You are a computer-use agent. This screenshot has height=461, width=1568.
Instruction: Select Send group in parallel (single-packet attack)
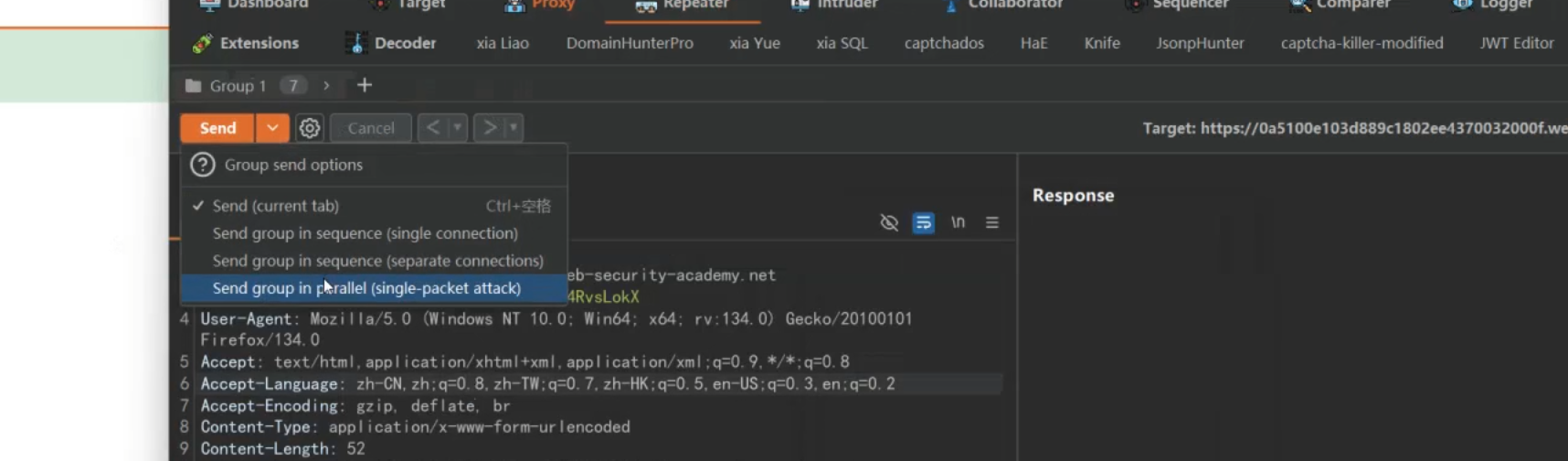tap(366, 288)
